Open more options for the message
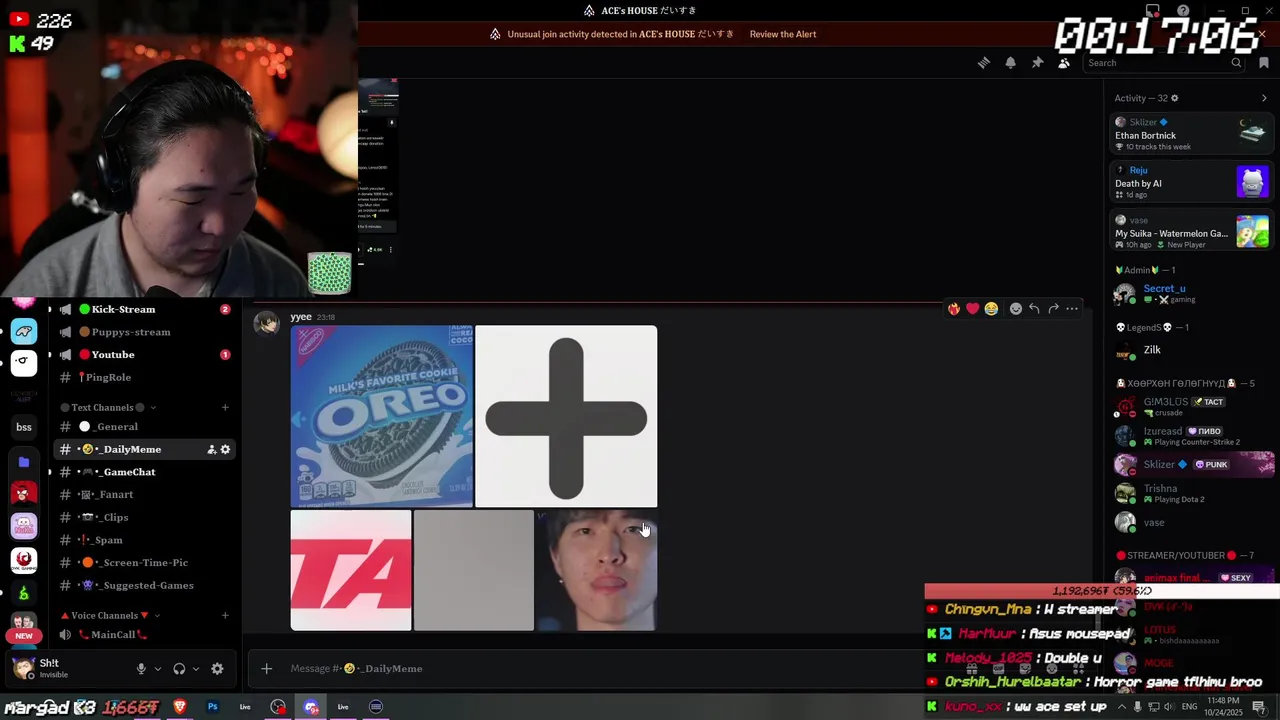The image size is (1280, 720). [1072, 309]
